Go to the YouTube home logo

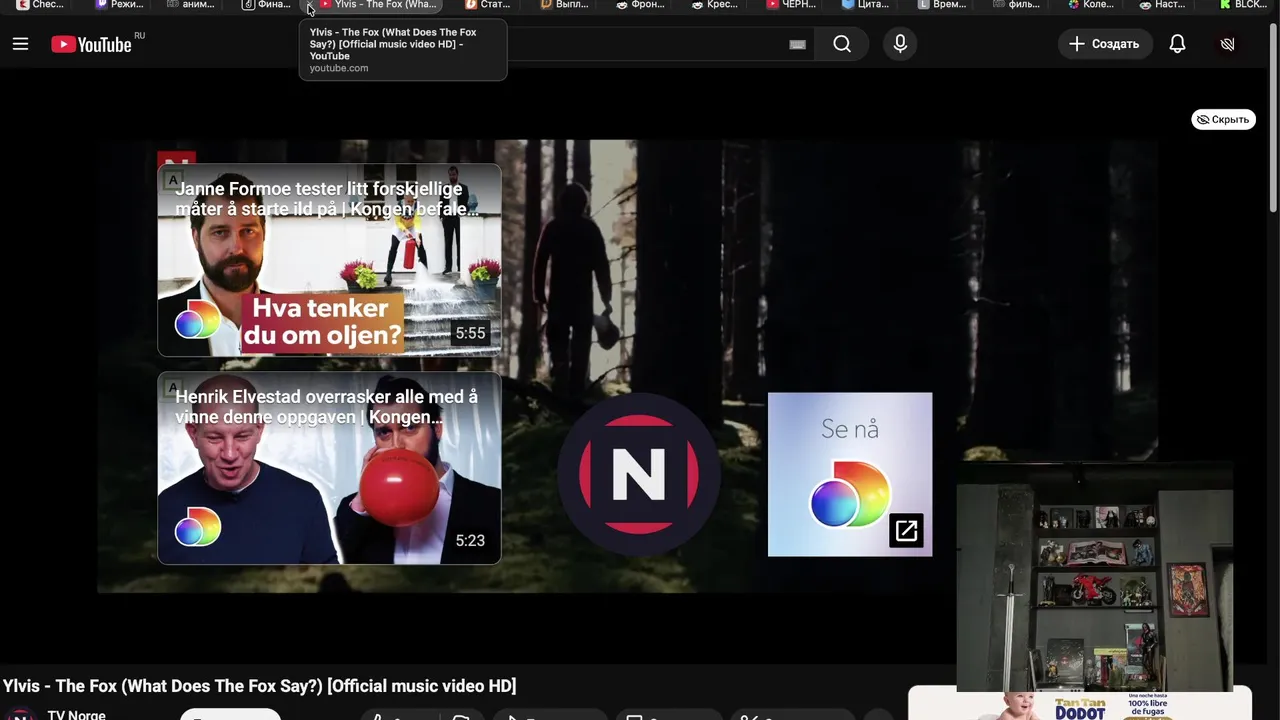tap(91, 44)
